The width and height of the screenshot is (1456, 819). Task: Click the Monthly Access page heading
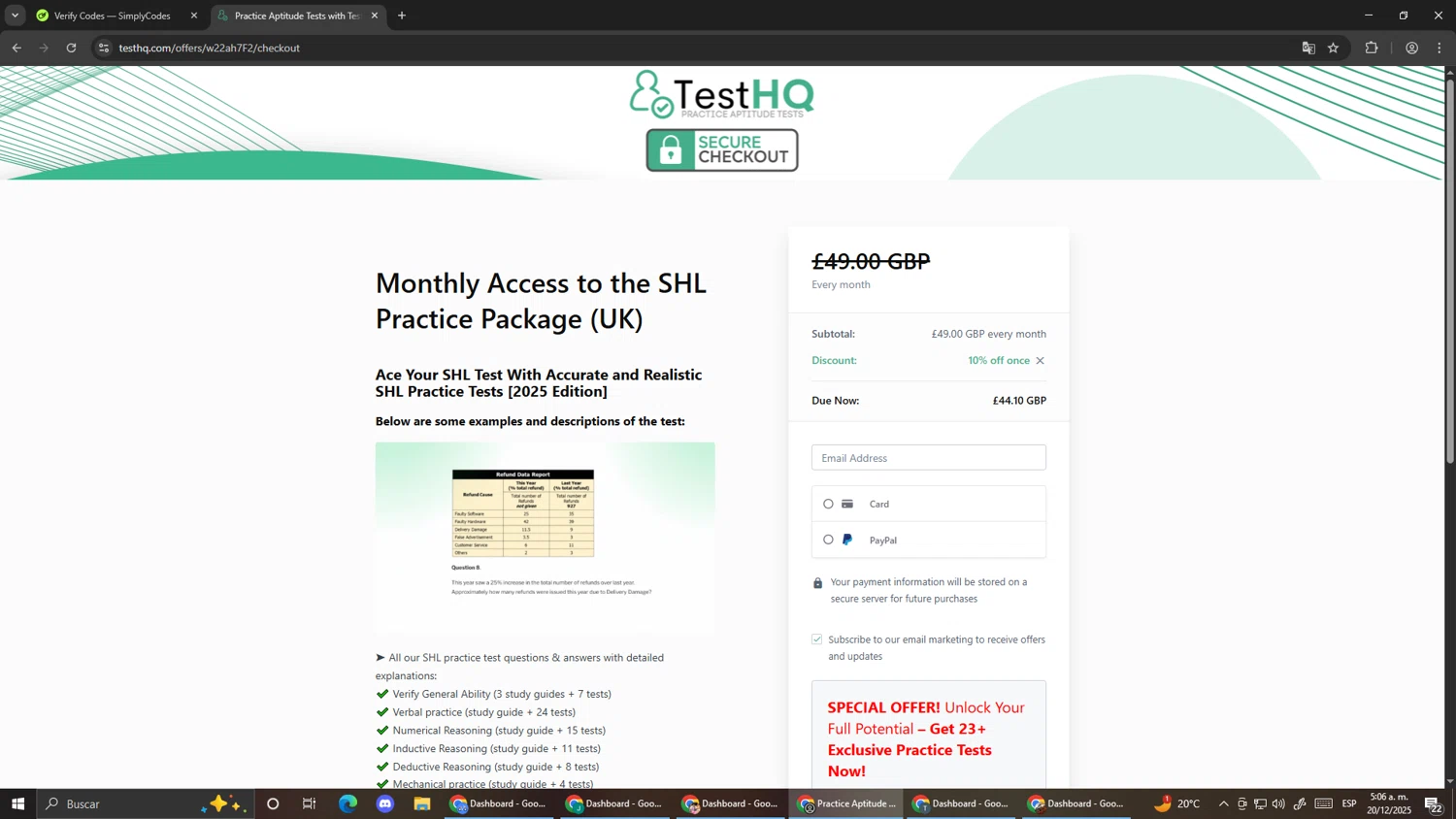(541, 301)
